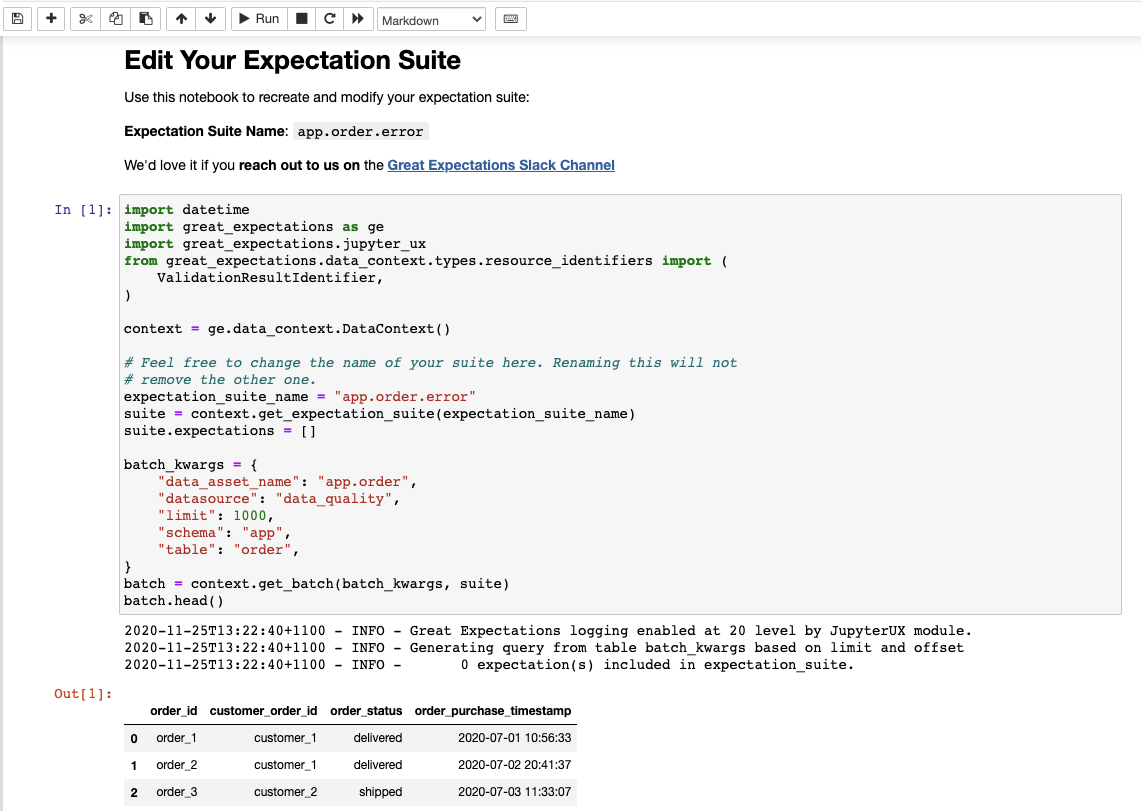Open Great Expectations Slack Channel link

click(x=501, y=165)
